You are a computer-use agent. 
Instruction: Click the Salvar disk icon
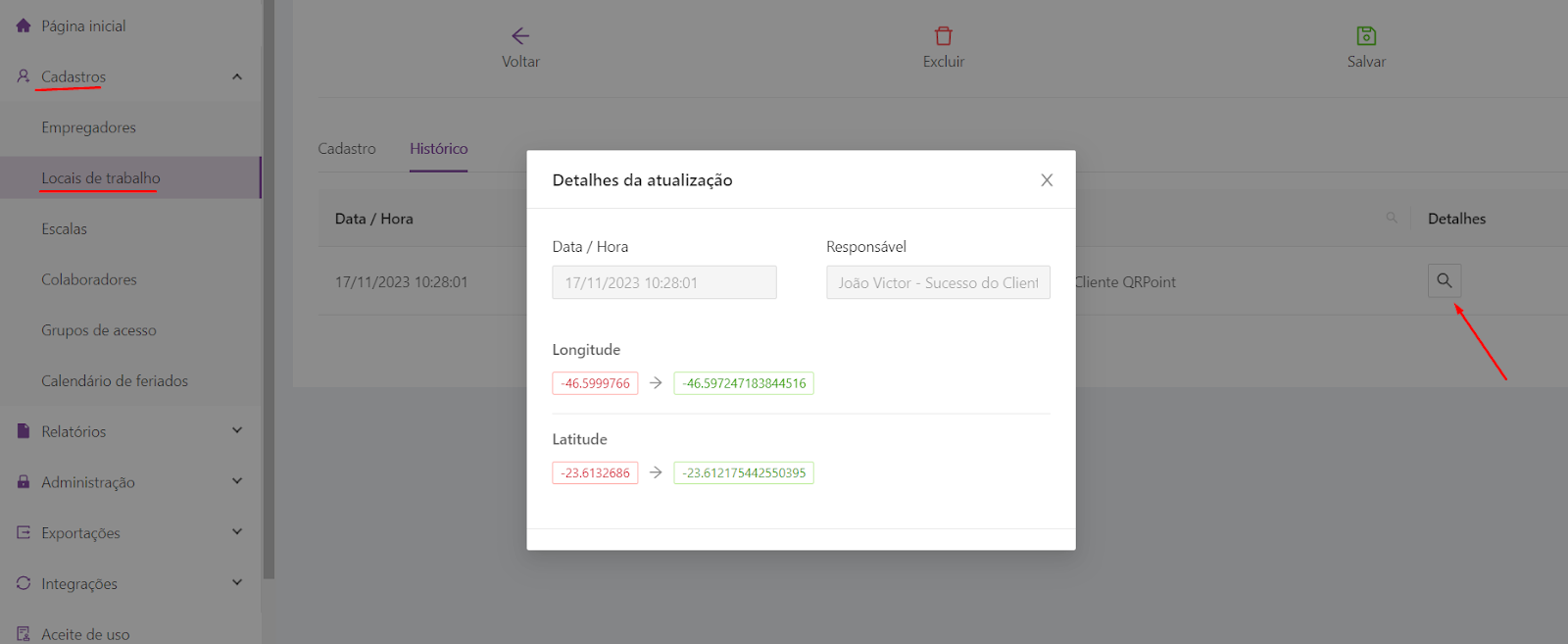coord(1366,36)
